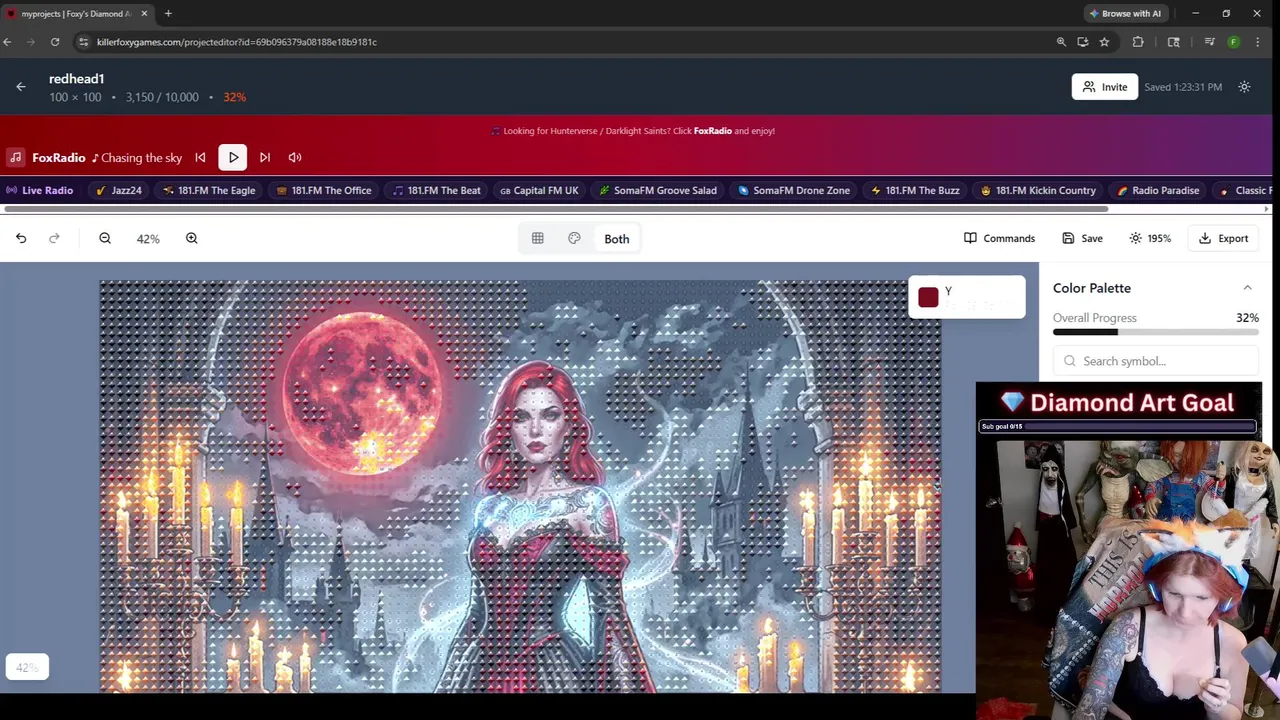
Task: Go back in browser history
Action: pos(7,42)
